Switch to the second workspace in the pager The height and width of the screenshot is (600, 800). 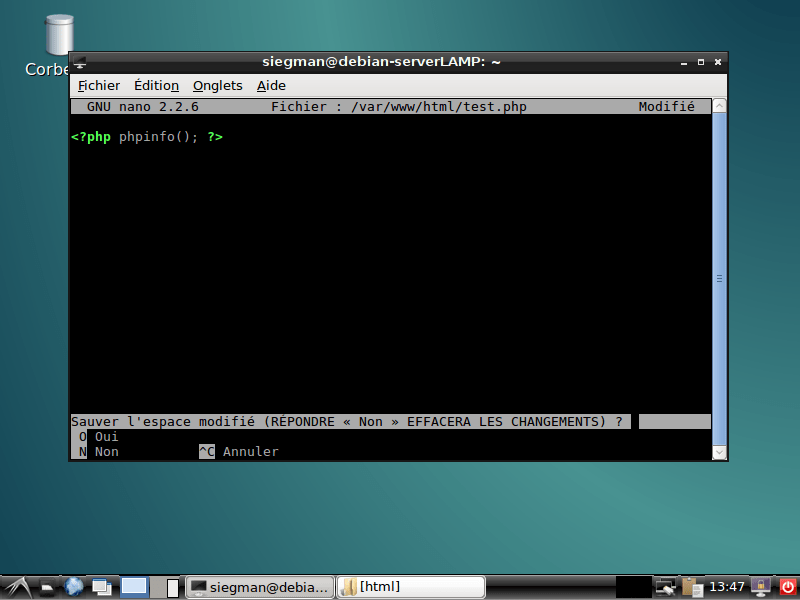(x=172, y=586)
